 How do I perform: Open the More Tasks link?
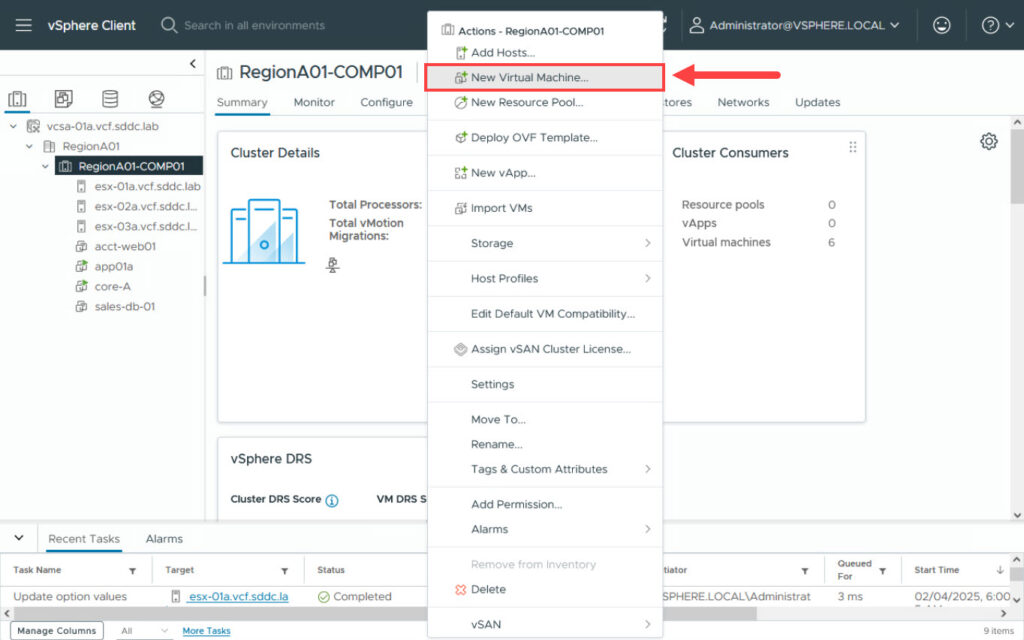coord(206,631)
